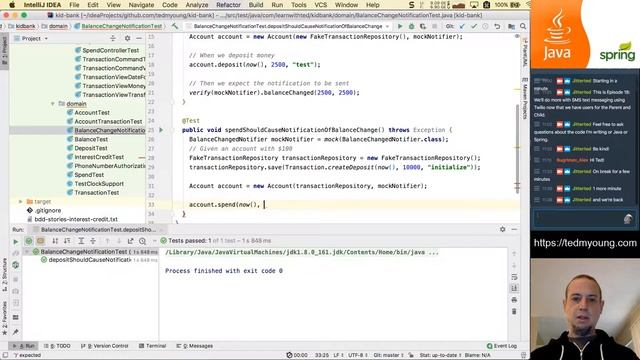This screenshot has width=640, height=360.
Task: Open the Tools menu
Action: point(299,5)
